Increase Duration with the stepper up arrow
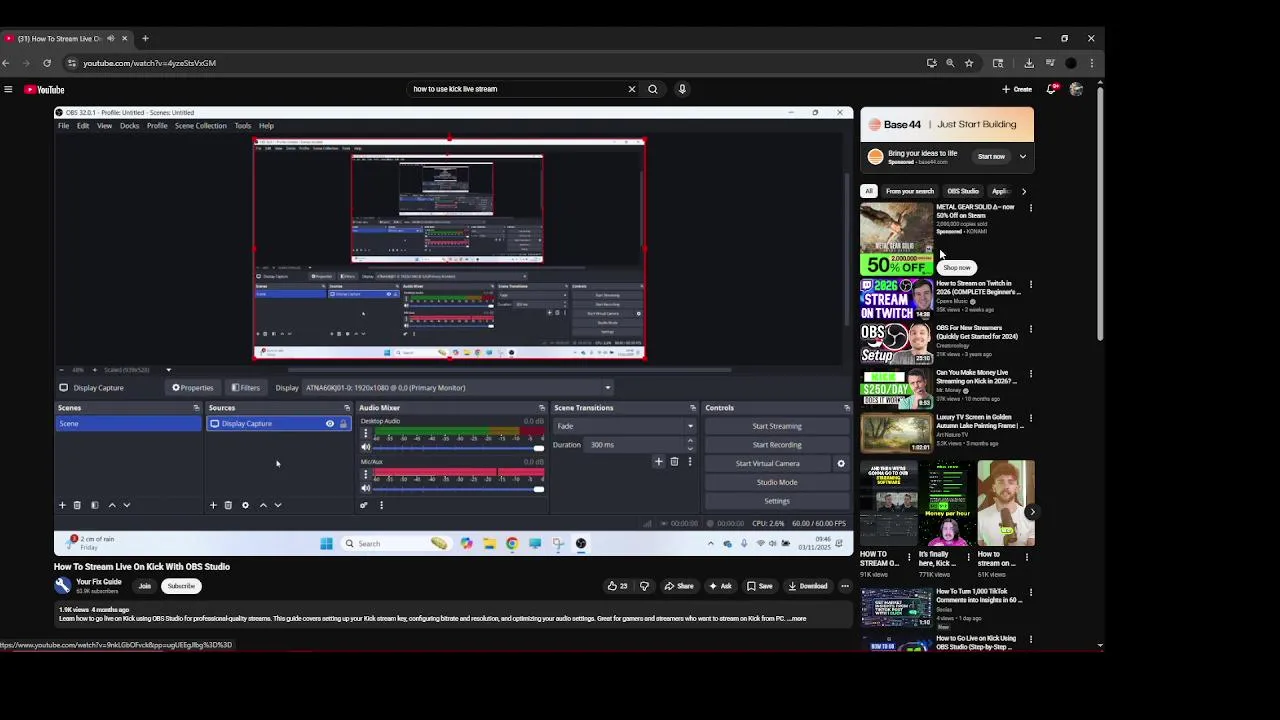This screenshot has width=1280, height=720. click(x=689, y=441)
